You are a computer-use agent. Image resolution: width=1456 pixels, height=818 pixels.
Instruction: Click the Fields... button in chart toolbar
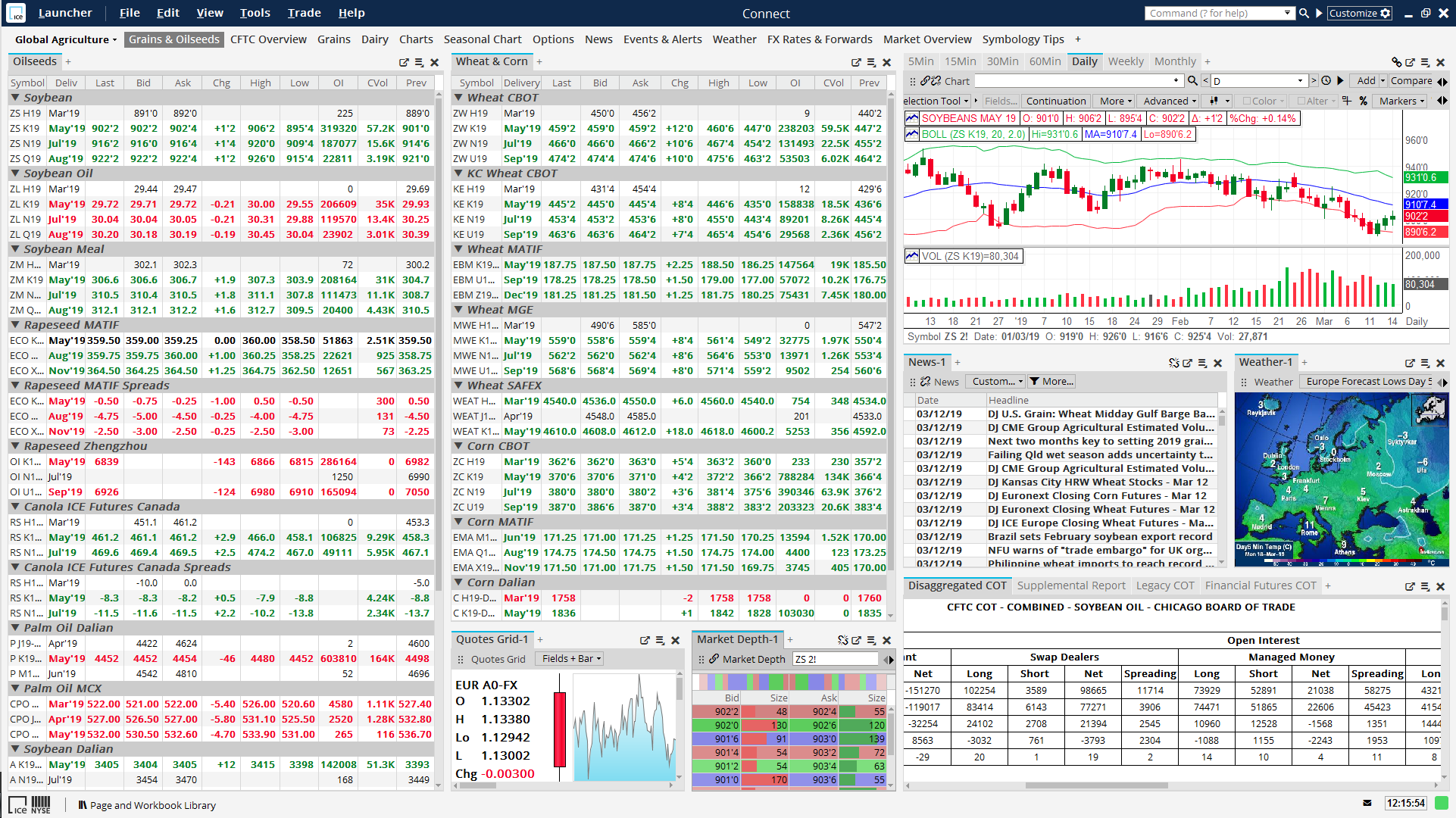point(1001,101)
